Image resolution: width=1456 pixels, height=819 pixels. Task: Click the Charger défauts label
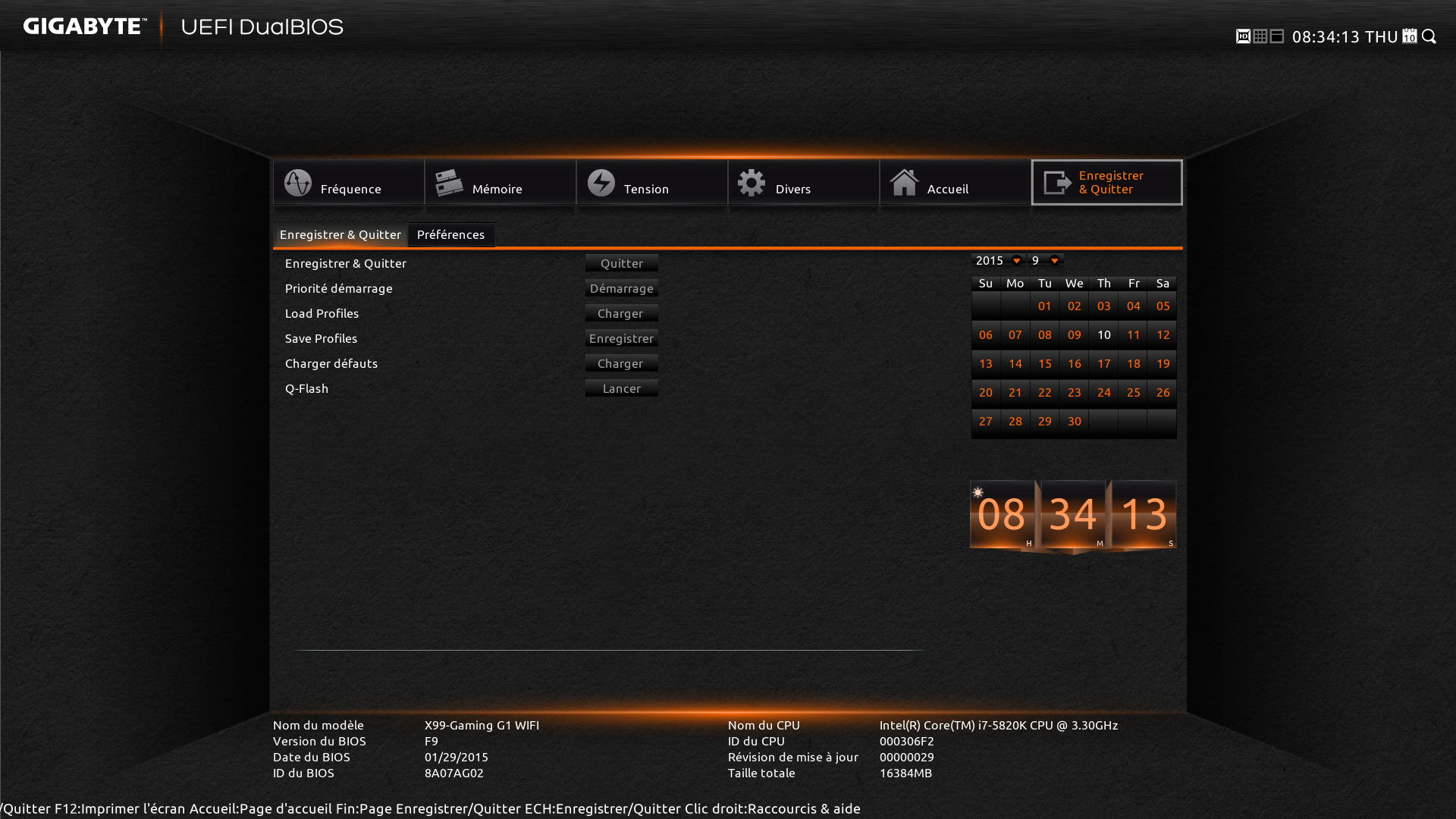pyautogui.click(x=331, y=363)
